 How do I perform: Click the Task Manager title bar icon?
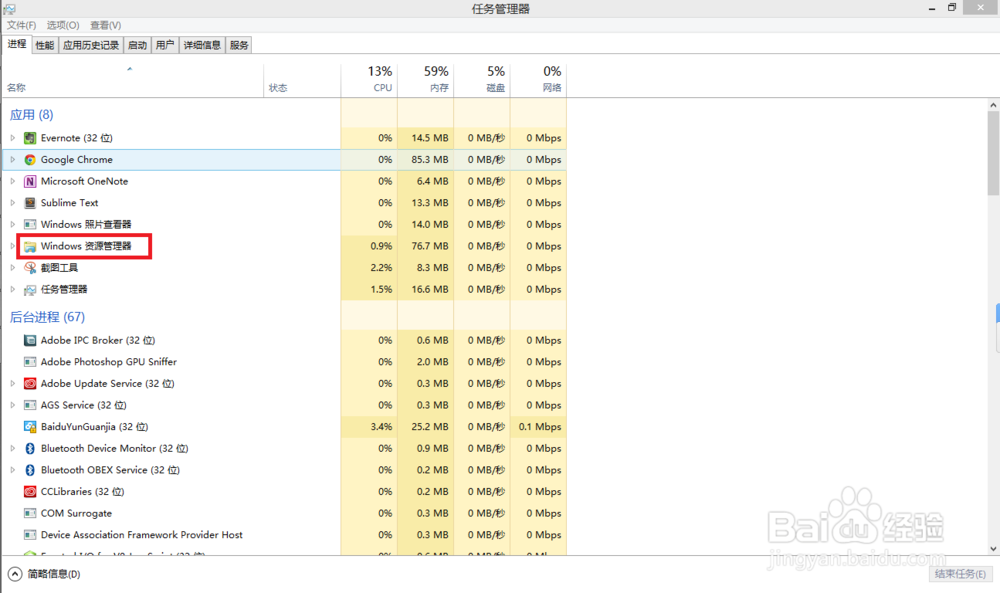tap(9, 9)
